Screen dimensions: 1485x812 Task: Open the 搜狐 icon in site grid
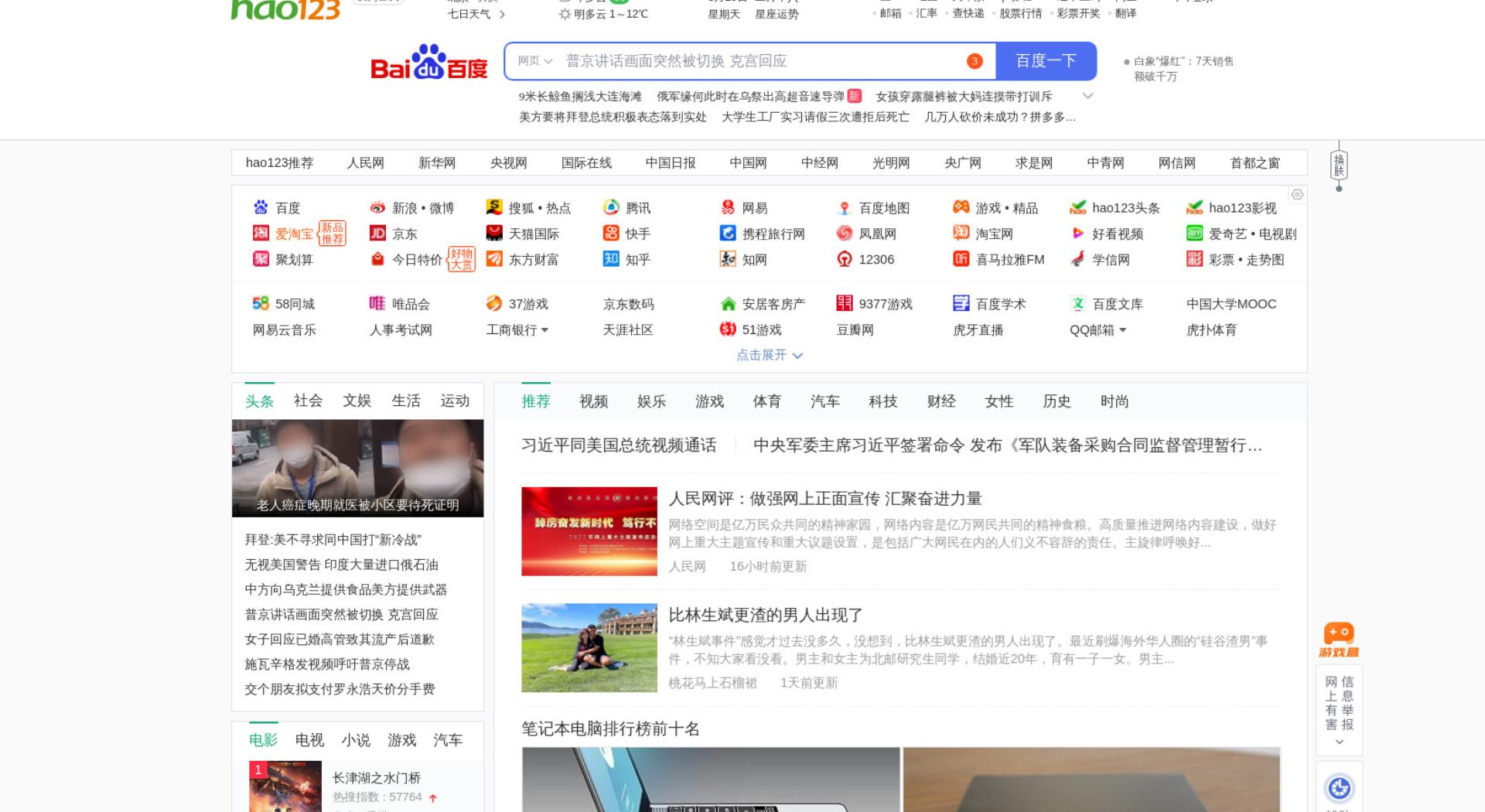click(494, 207)
